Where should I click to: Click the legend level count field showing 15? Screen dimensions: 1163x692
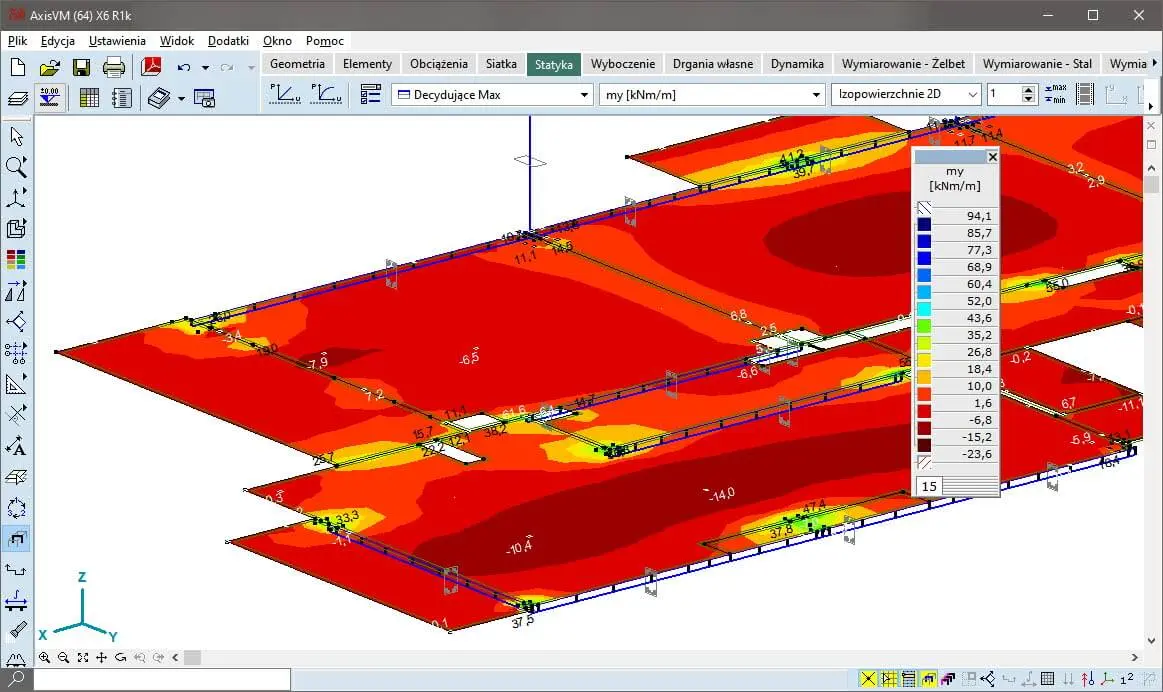pyautogui.click(x=929, y=486)
